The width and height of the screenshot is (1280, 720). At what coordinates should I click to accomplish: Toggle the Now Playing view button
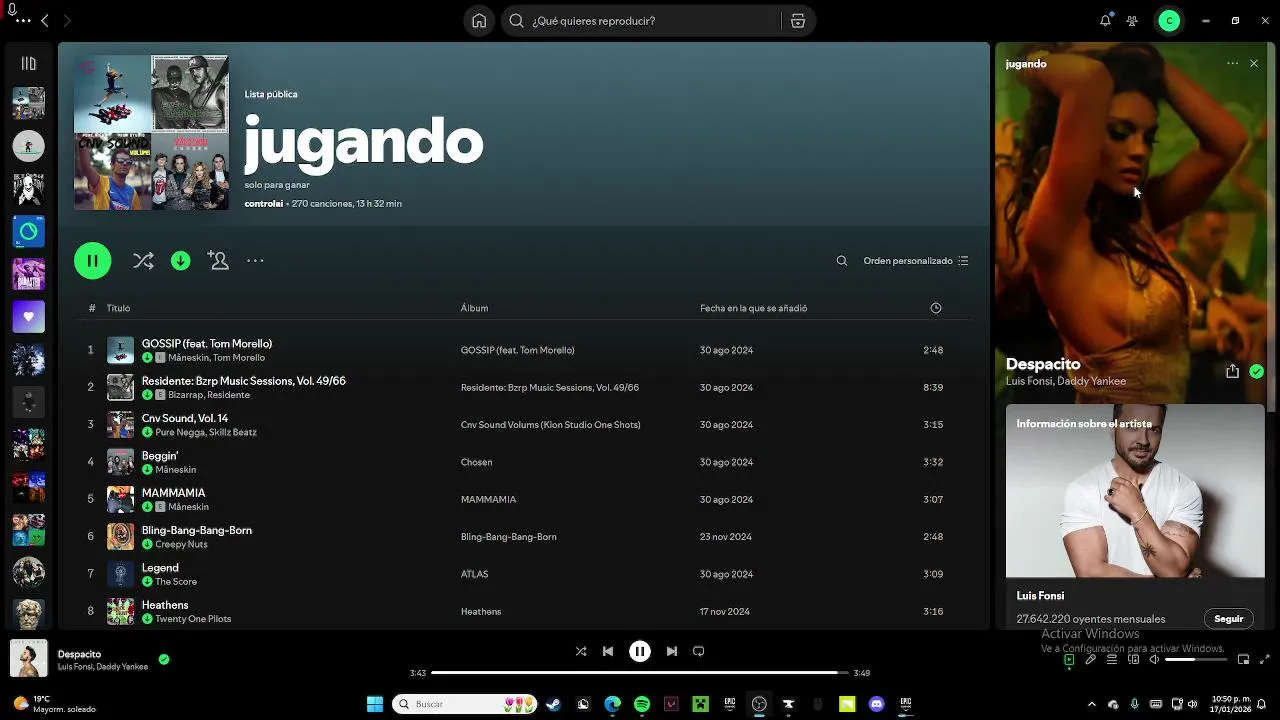tap(1069, 660)
